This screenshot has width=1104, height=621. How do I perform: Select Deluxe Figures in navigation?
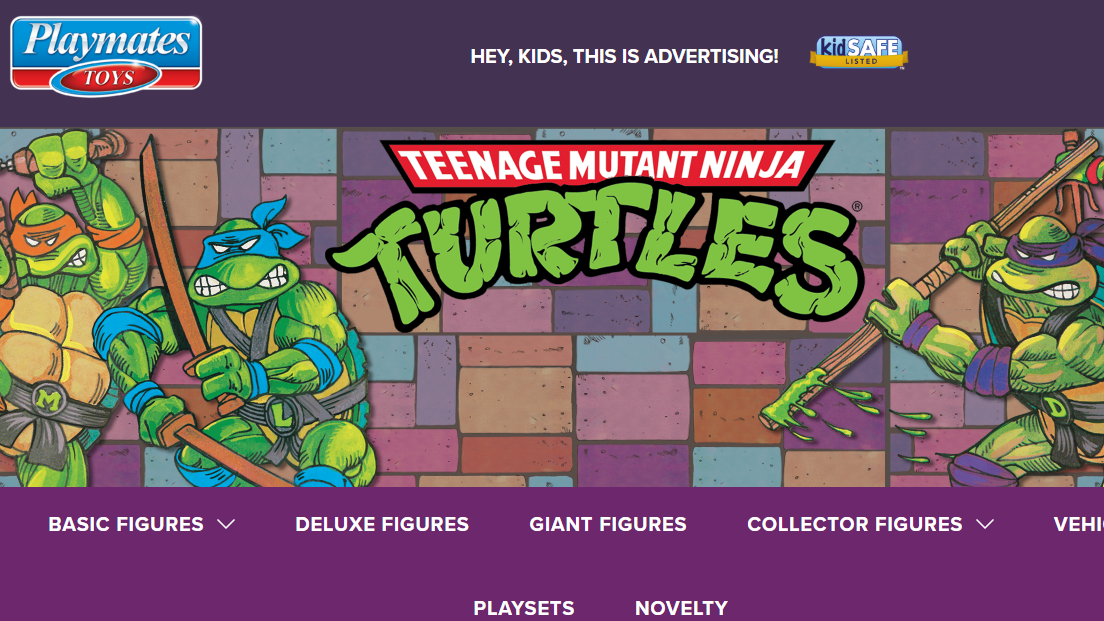382,524
